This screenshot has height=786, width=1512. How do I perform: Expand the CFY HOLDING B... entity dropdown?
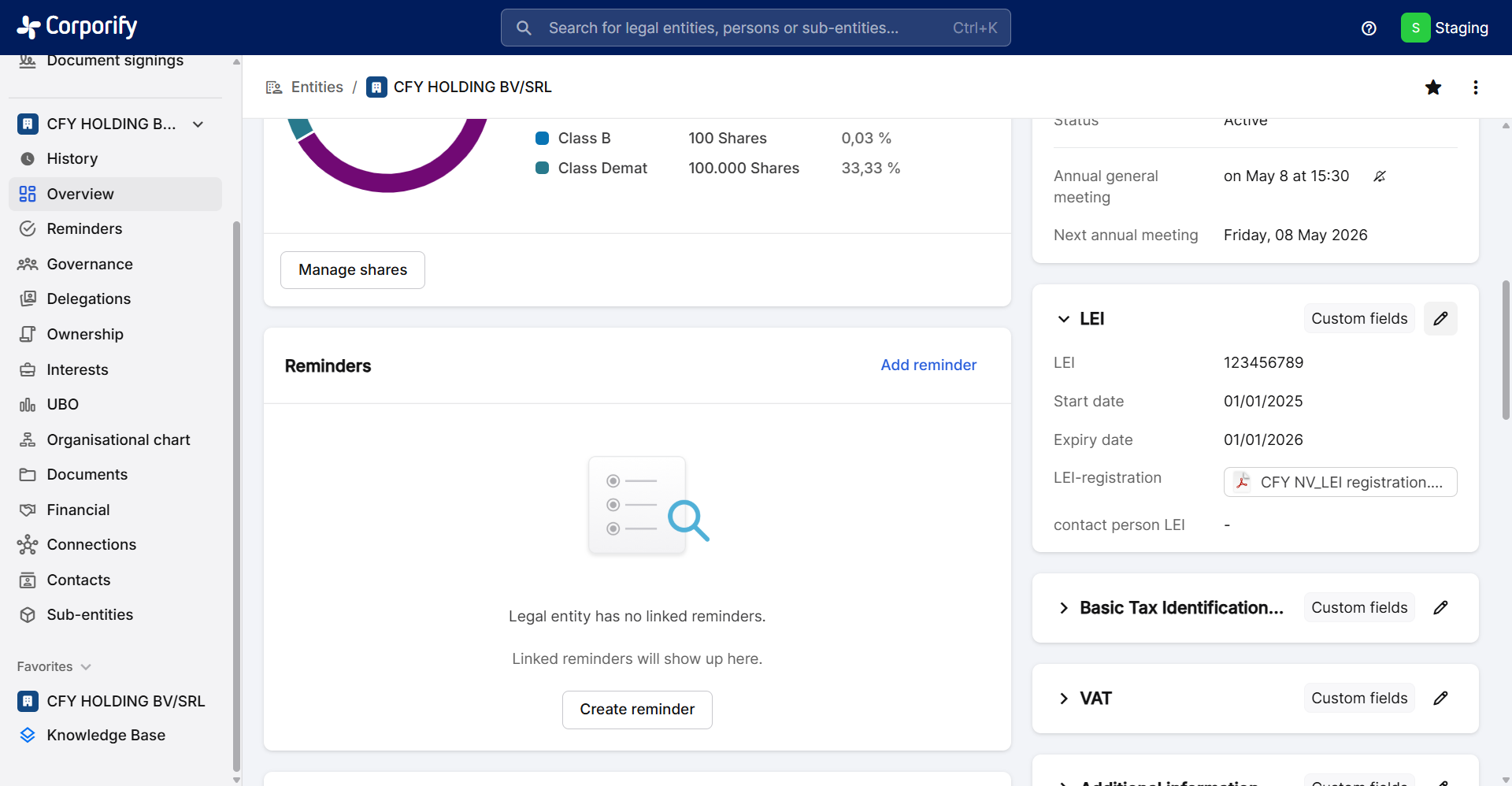[198, 124]
